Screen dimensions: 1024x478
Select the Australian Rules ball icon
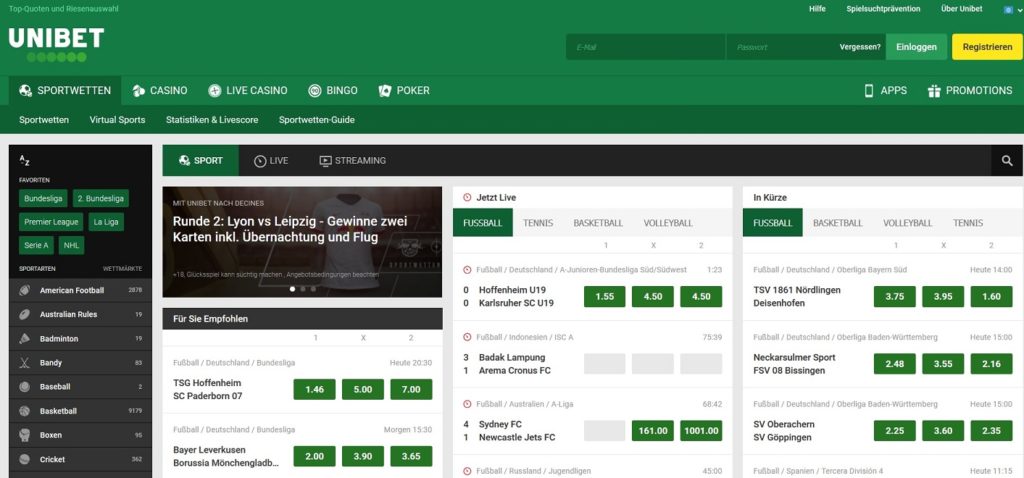point(25,314)
